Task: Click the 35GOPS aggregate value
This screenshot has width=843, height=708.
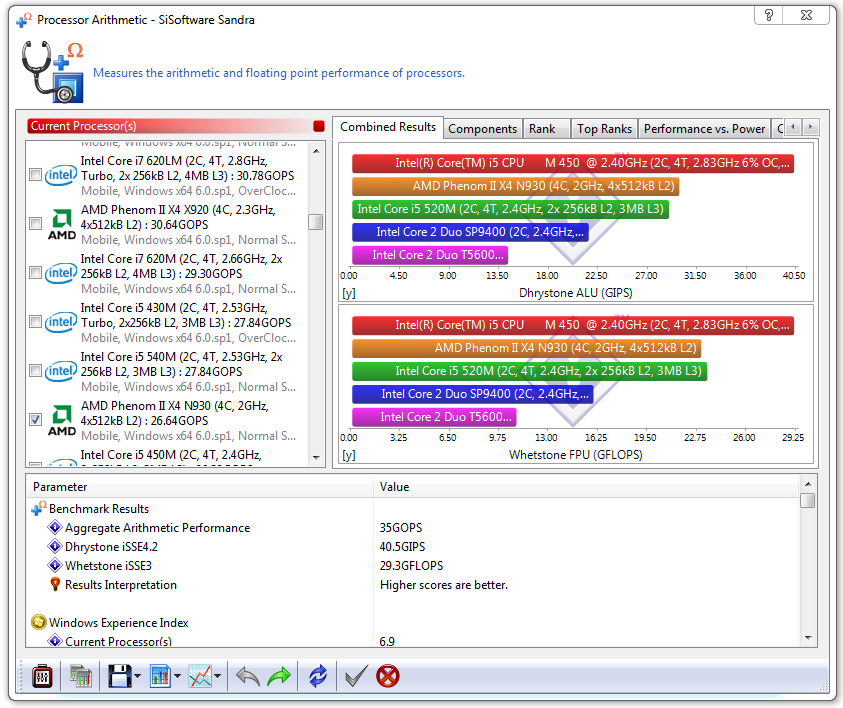Action: point(401,527)
